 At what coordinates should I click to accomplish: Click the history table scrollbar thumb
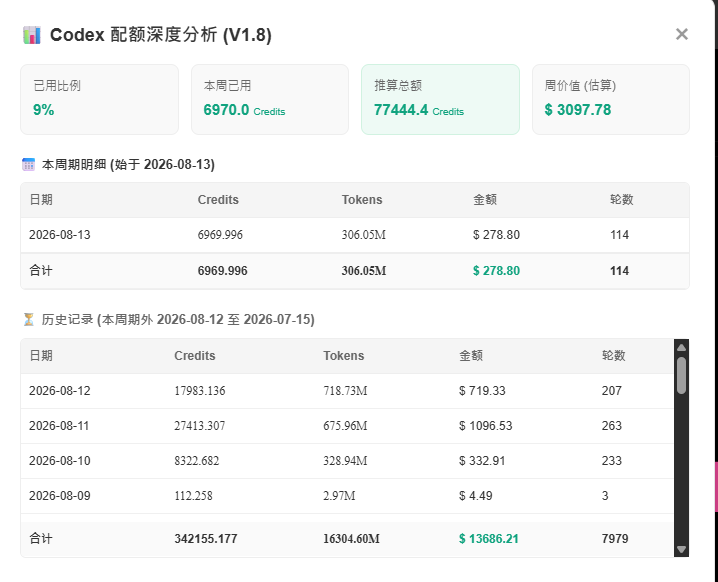(x=681, y=375)
